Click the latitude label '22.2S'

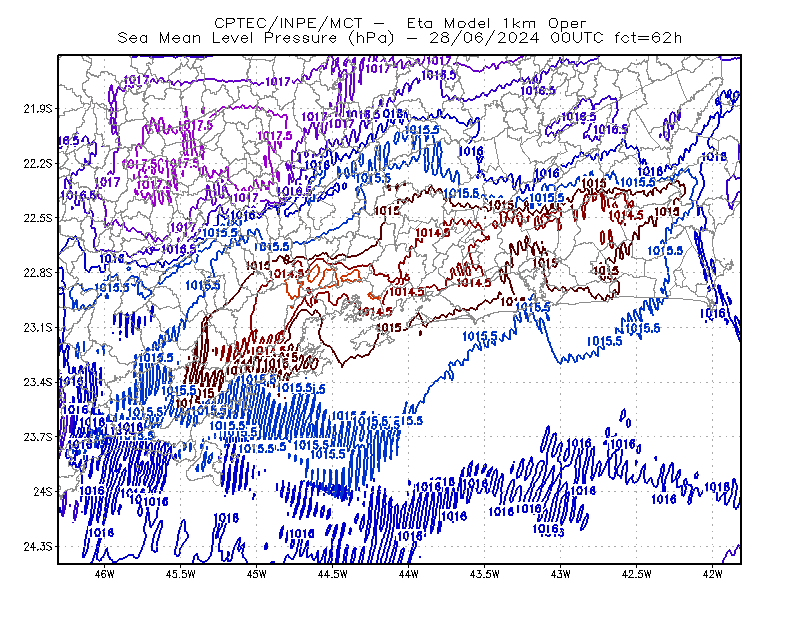pyautogui.click(x=38, y=163)
